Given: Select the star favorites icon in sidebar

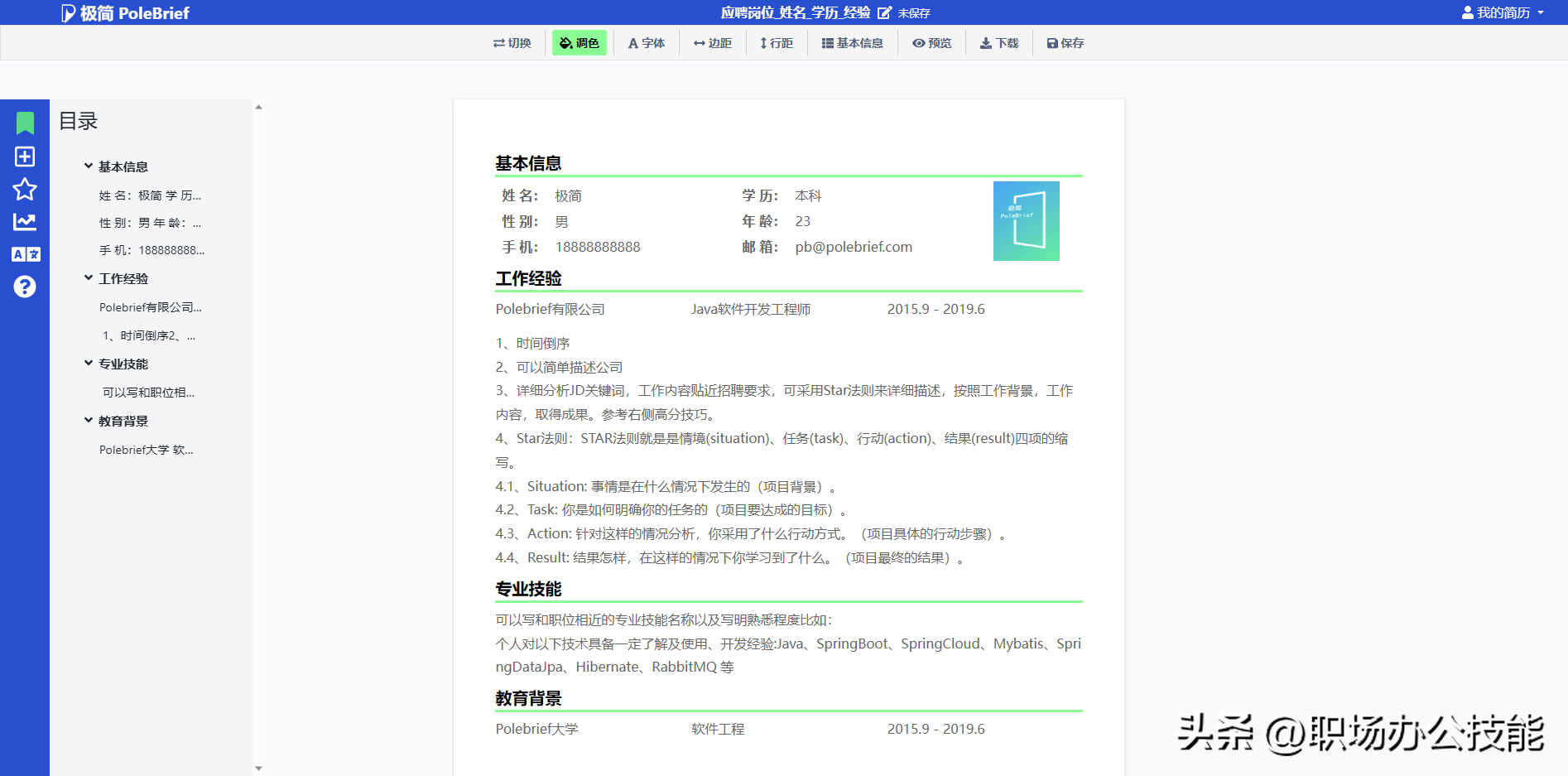Looking at the screenshot, I should pos(26,189).
